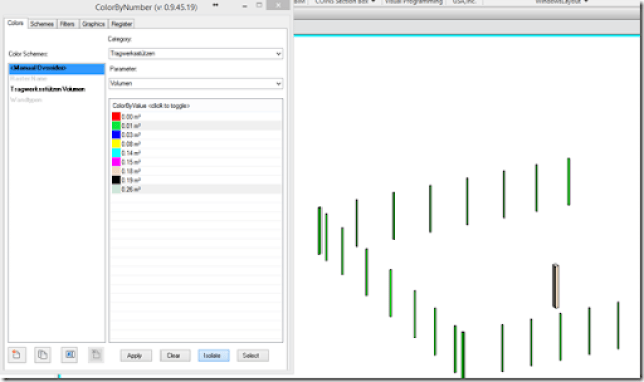Click the magenta swatch for 0.15 m³
The height and width of the screenshot is (382, 644).
pos(116,162)
